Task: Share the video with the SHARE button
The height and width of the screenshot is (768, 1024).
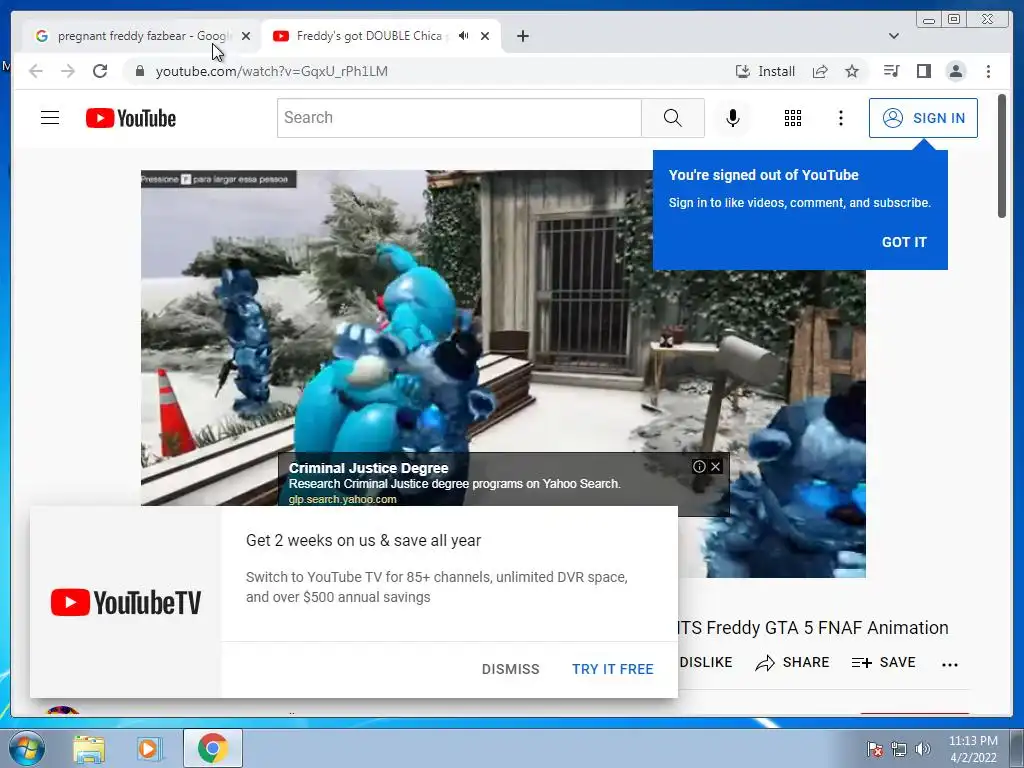Action: pyautogui.click(x=792, y=662)
